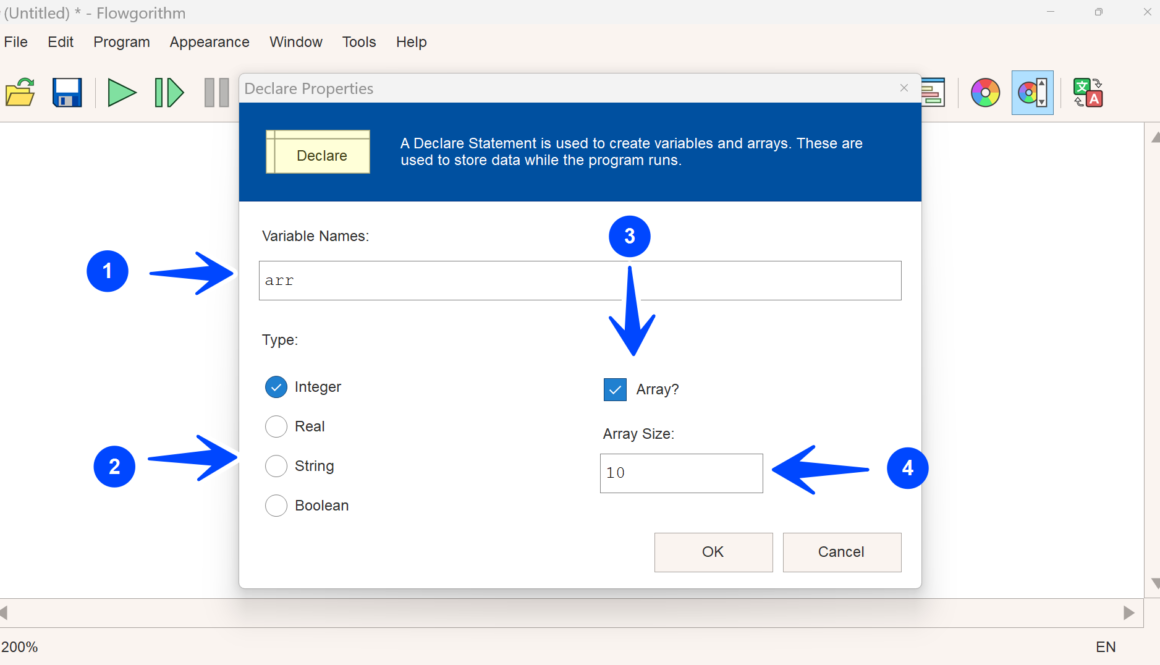Image resolution: width=1160 pixels, height=665 pixels.
Task: Close the Declare Properties dialog
Action: click(904, 88)
